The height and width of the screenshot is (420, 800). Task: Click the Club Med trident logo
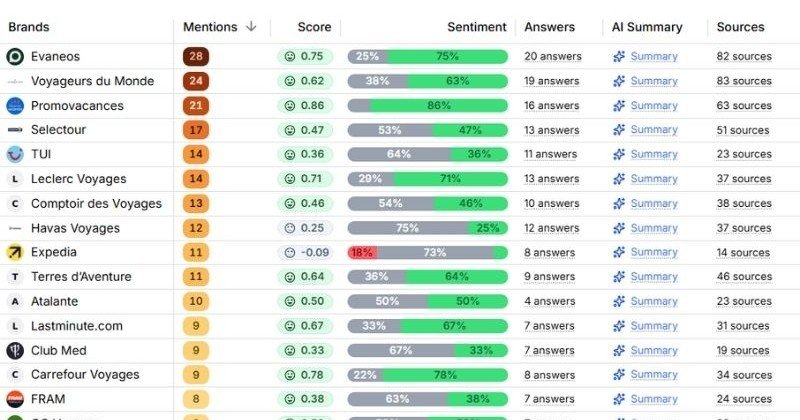pyautogui.click(x=15, y=350)
